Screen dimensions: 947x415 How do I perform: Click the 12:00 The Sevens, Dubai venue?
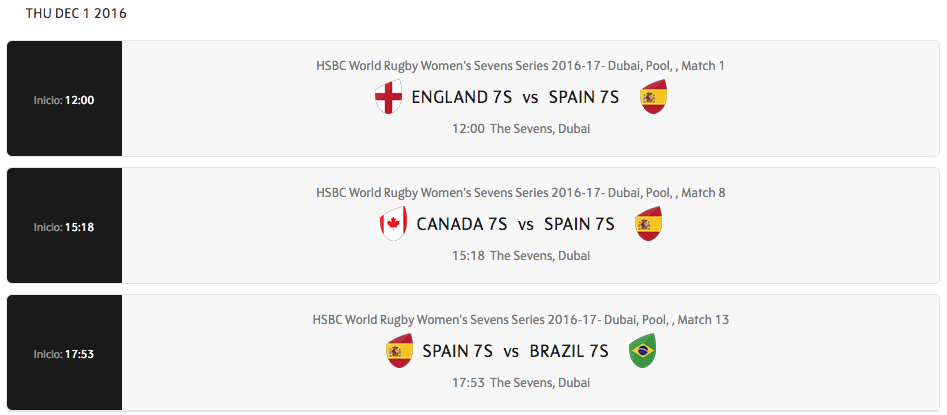click(521, 129)
